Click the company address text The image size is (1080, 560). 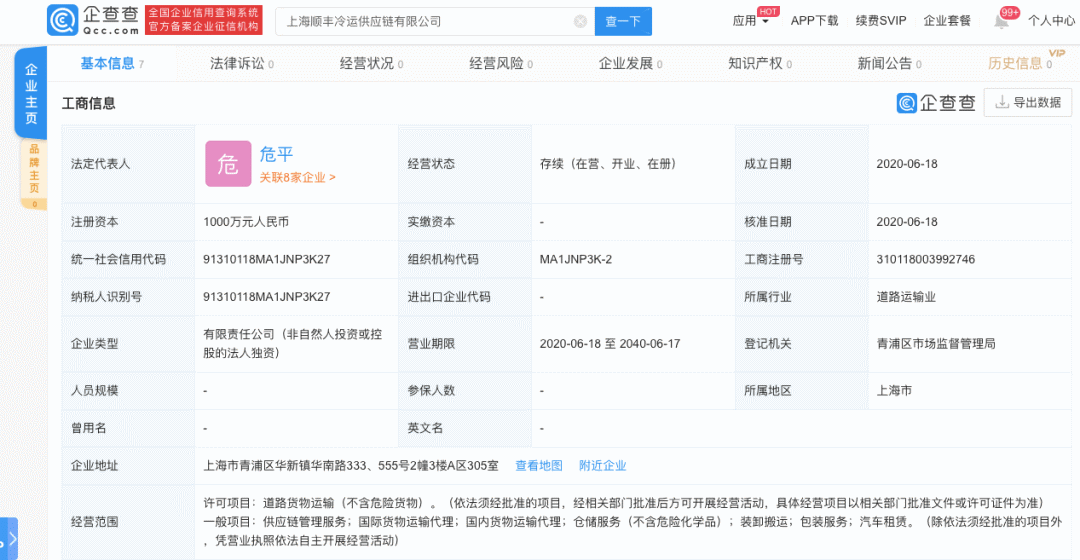click(x=351, y=466)
